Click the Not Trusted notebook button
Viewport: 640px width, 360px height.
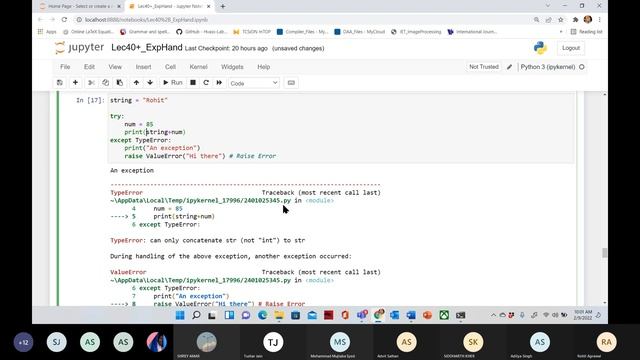click(x=484, y=67)
